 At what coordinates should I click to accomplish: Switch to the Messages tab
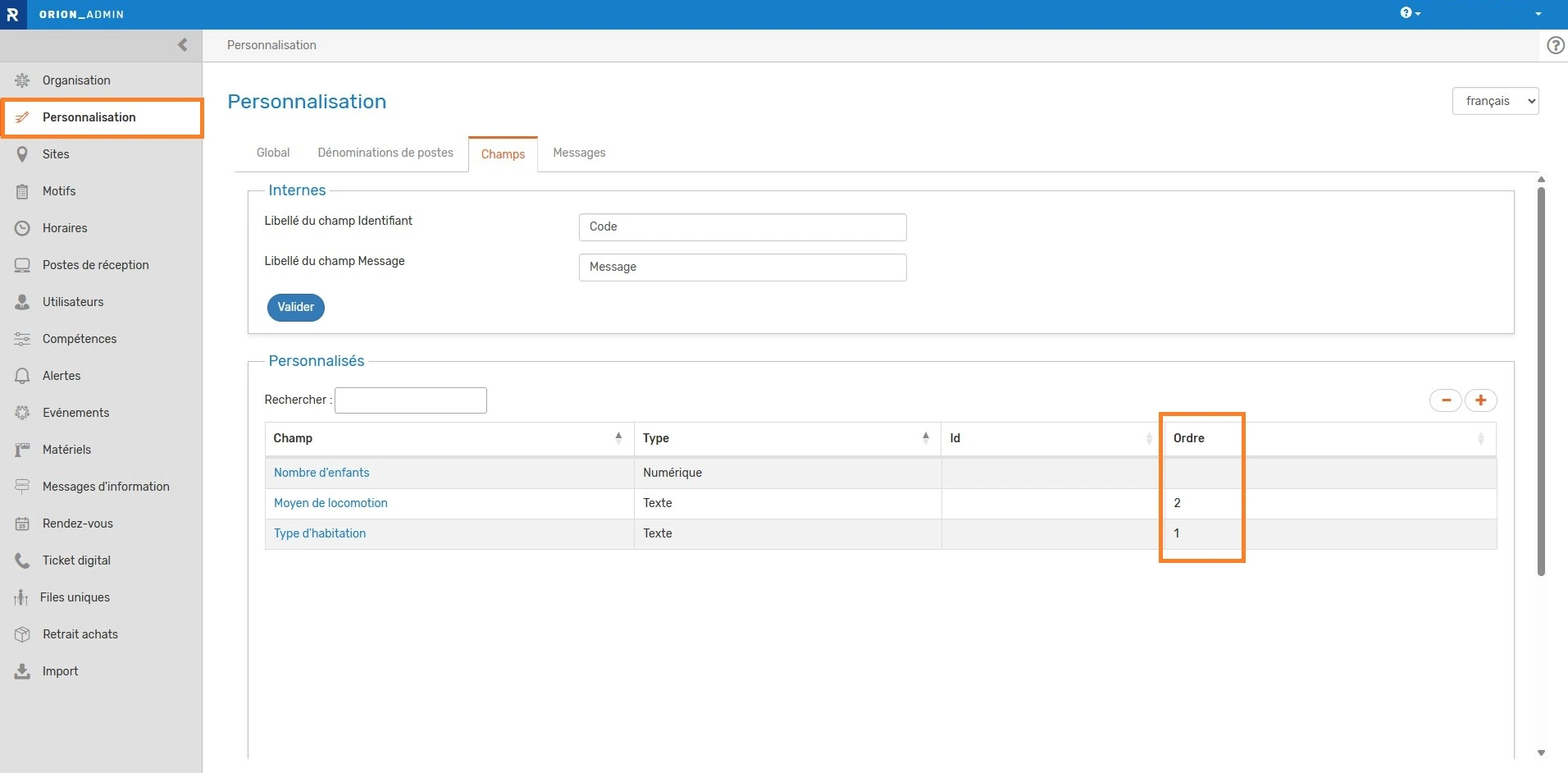click(579, 153)
